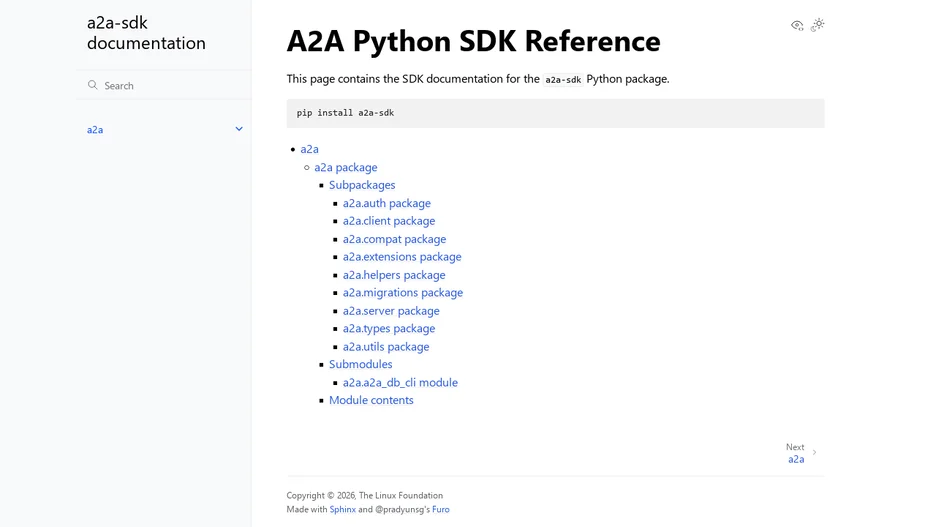Screen dimensions: 936x527
Task: Open the a2a sidebar navigation link
Action: [x=95, y=130]
